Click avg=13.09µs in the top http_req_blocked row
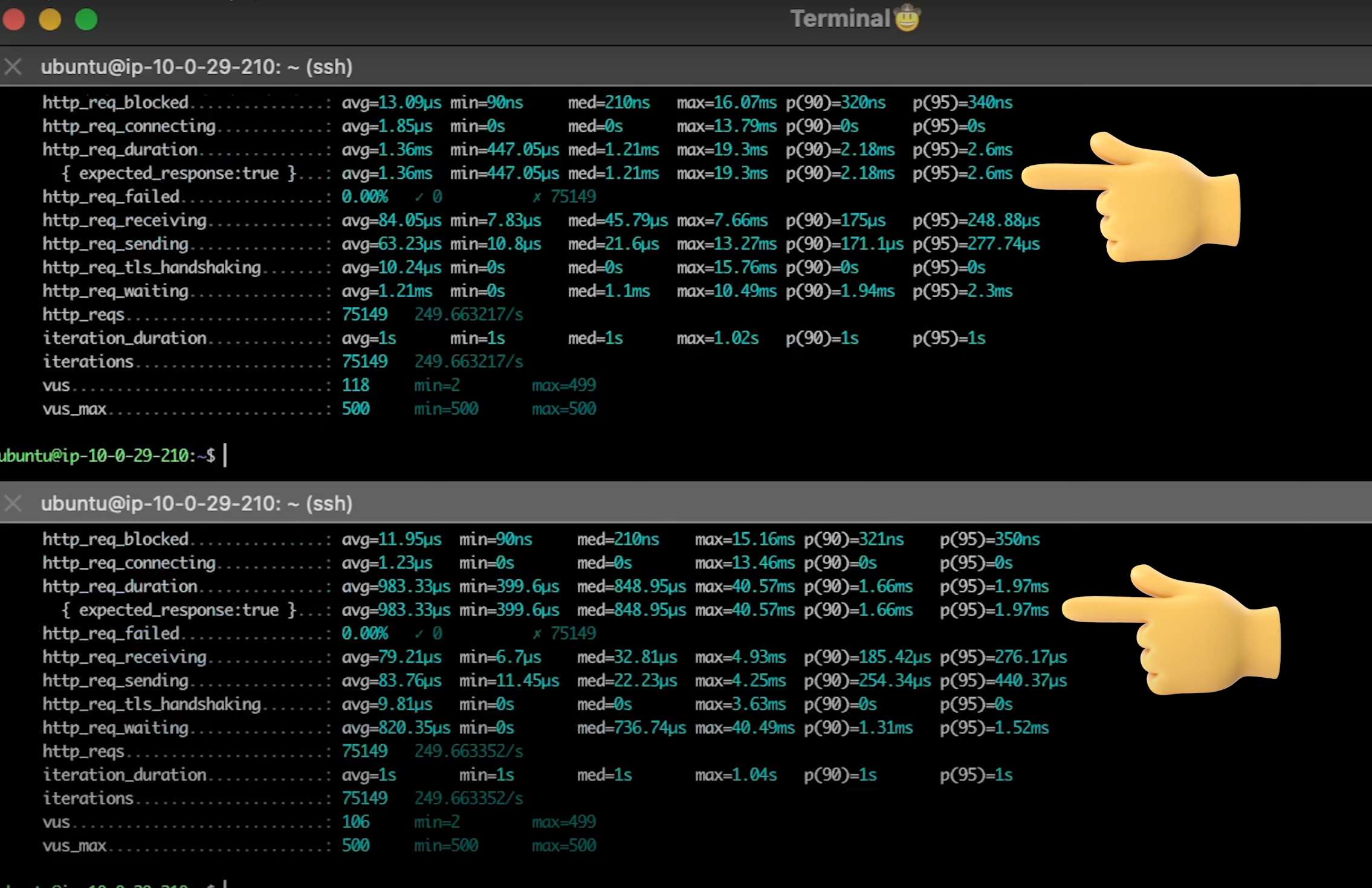Viewport: 1372px width, 888px height. coord(391,103)
